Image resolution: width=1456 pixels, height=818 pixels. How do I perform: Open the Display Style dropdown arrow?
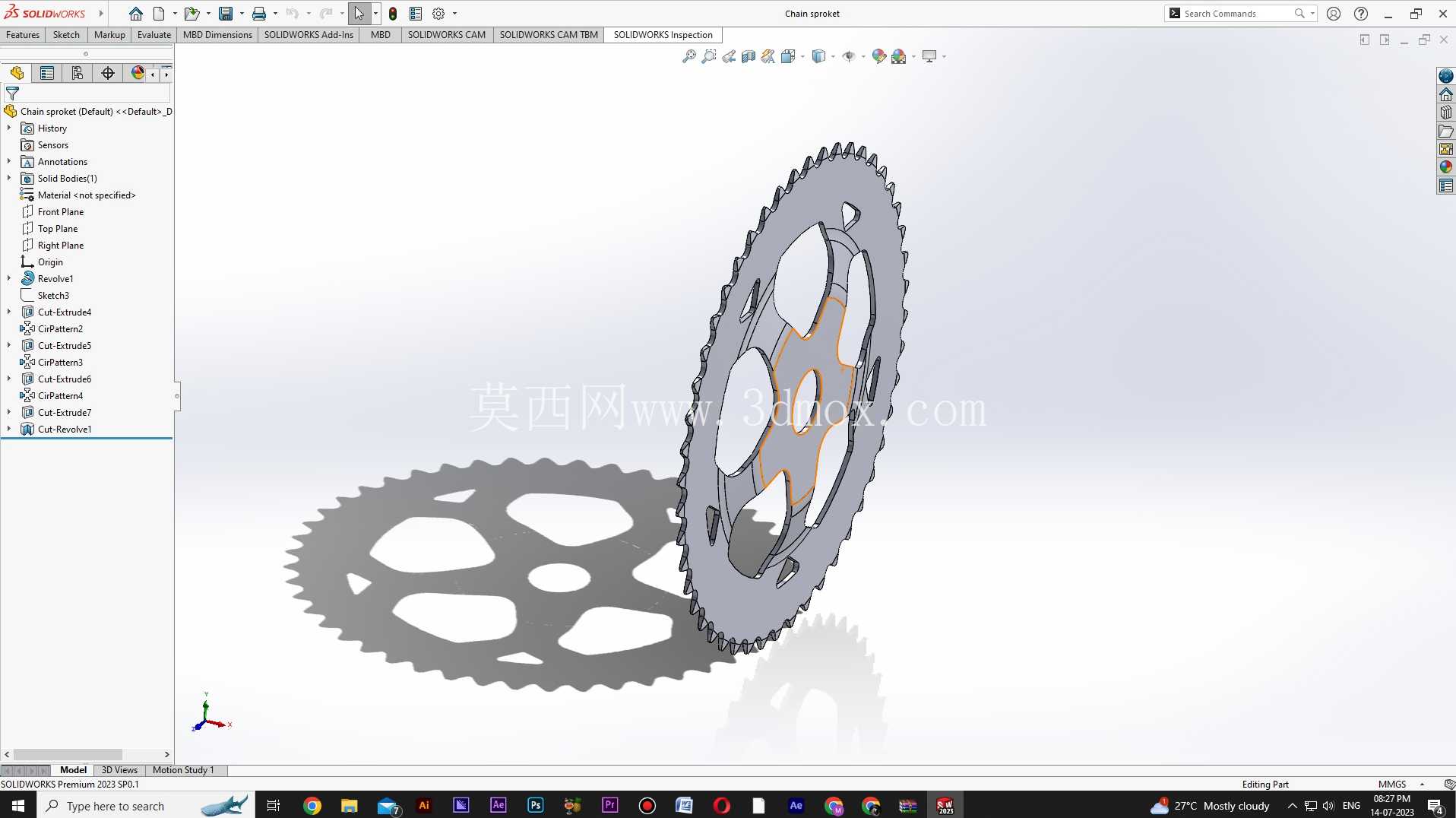[834, 56]
